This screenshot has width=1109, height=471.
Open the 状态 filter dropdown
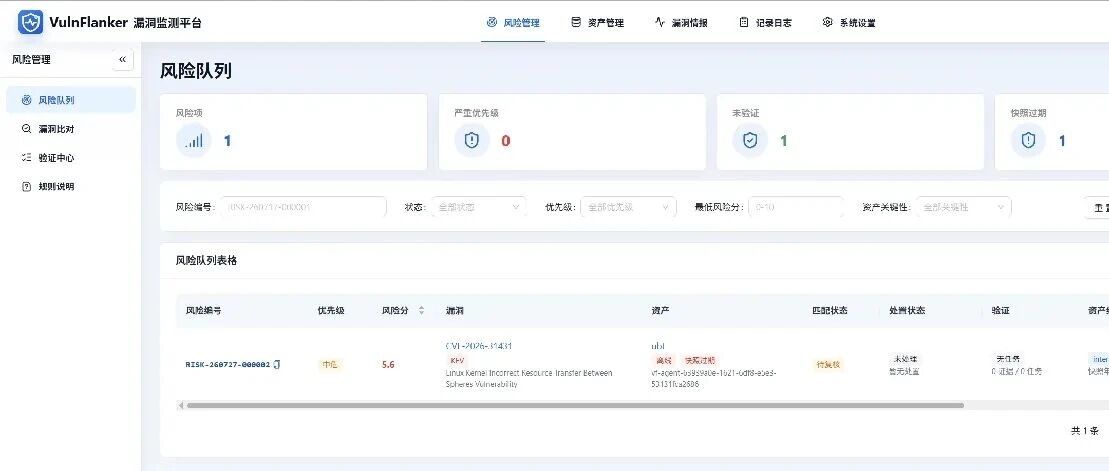click(478, 207)
